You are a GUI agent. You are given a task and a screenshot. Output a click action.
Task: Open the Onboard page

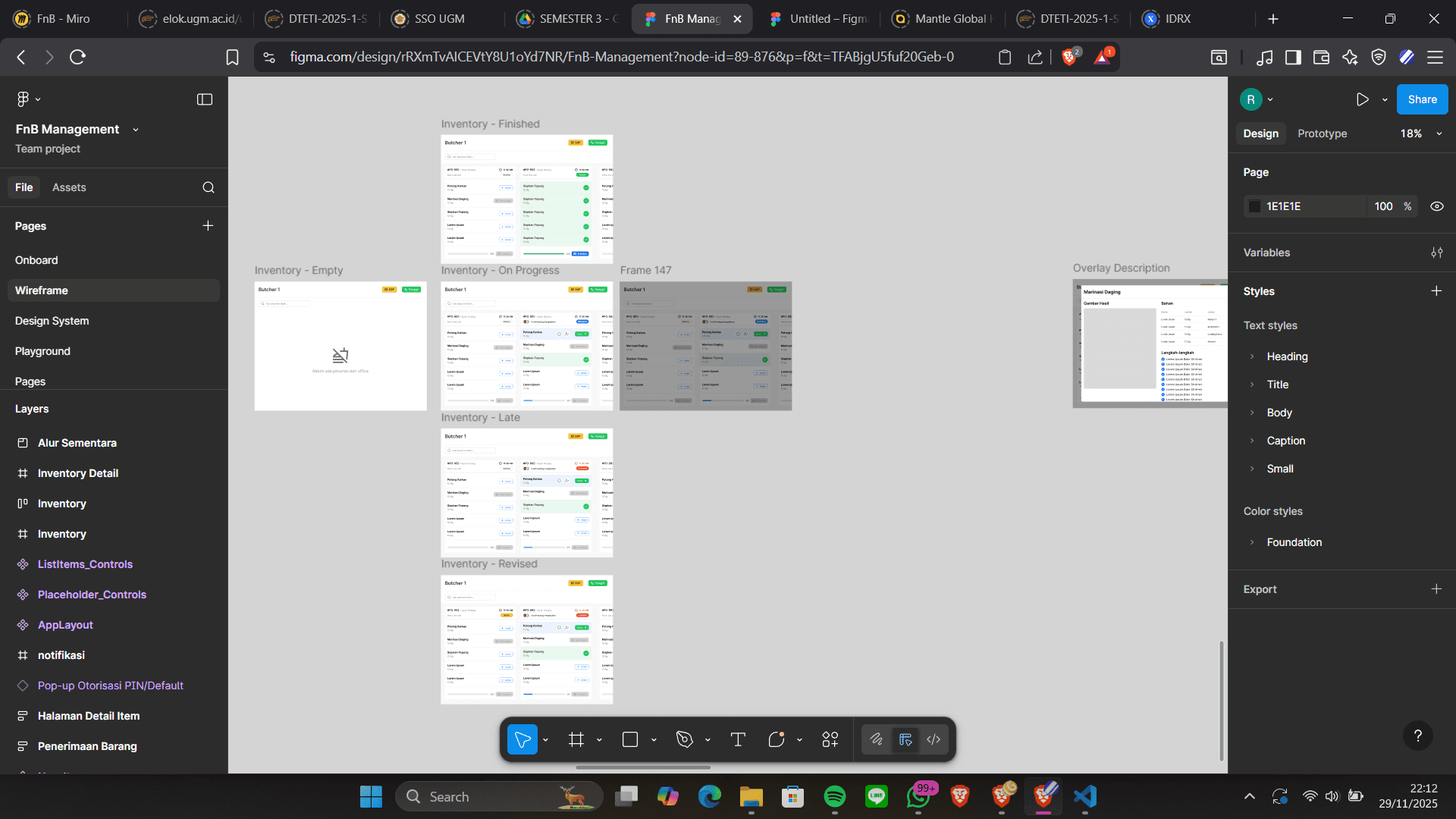coord(114,260)
